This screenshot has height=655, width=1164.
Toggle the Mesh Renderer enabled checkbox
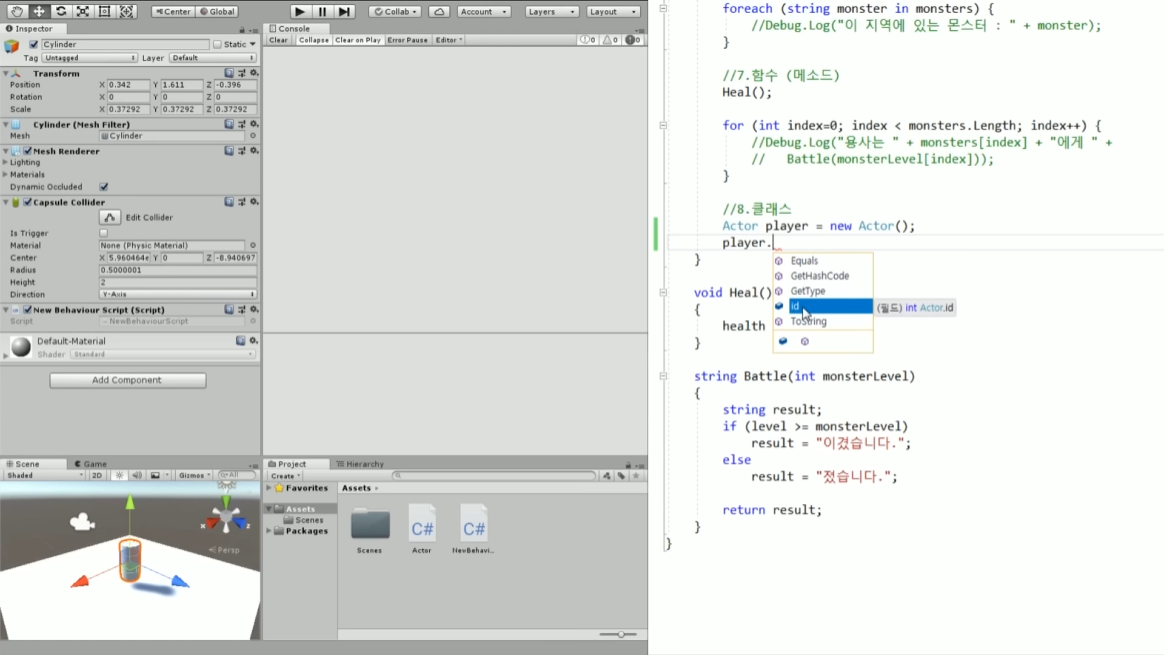(x=27, y=151)
